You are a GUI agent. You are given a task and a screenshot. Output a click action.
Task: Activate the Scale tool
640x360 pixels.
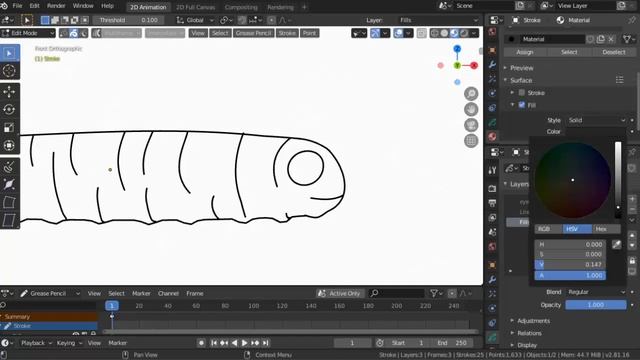9,127
